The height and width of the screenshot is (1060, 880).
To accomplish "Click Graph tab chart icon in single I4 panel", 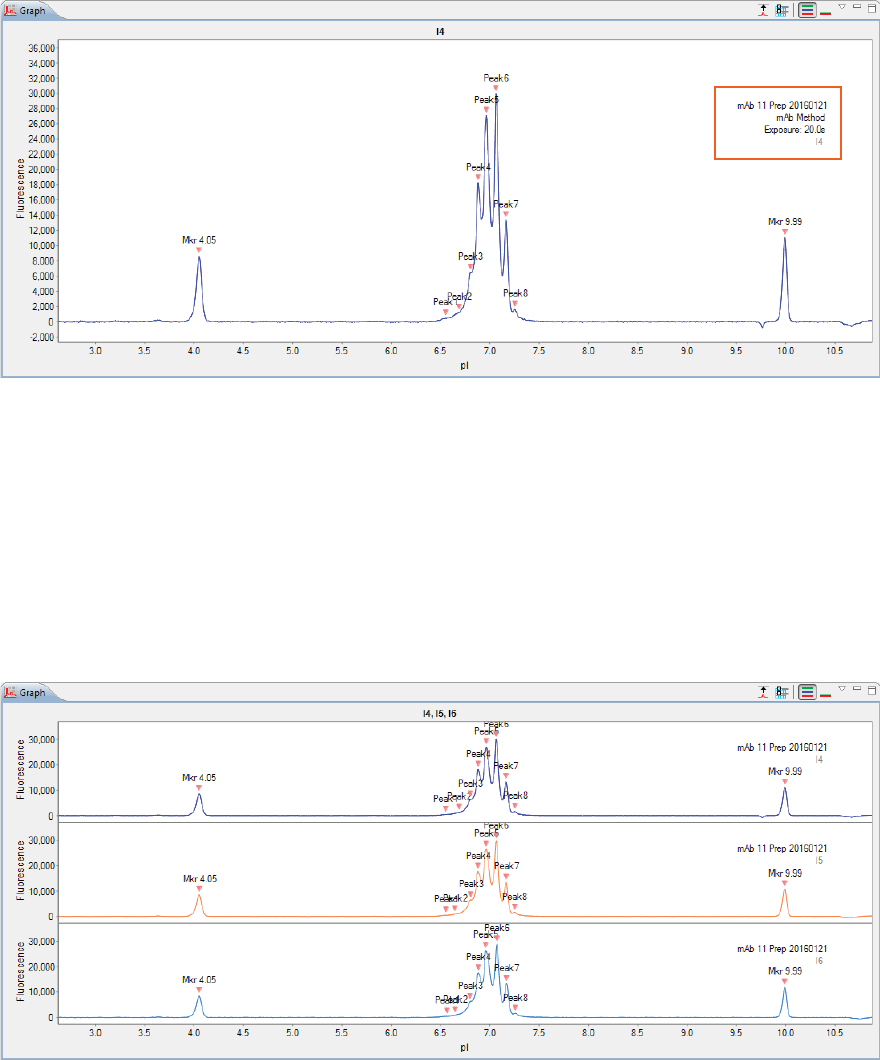I will click(x=10, y=11).
